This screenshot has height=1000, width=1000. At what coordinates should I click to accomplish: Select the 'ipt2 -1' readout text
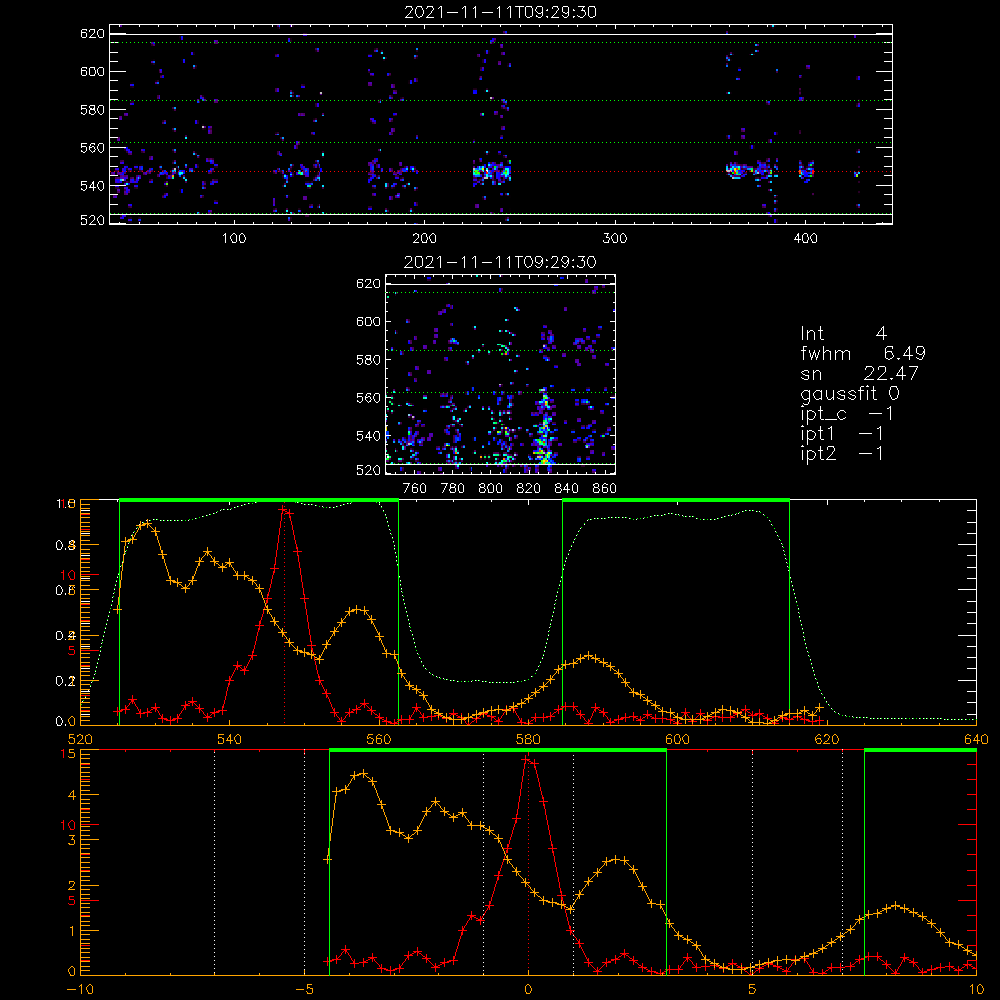pos(842,453)
